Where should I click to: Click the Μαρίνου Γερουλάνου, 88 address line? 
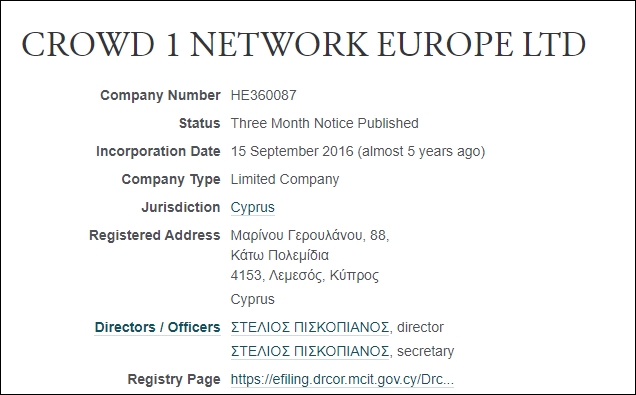coord(310,235)
